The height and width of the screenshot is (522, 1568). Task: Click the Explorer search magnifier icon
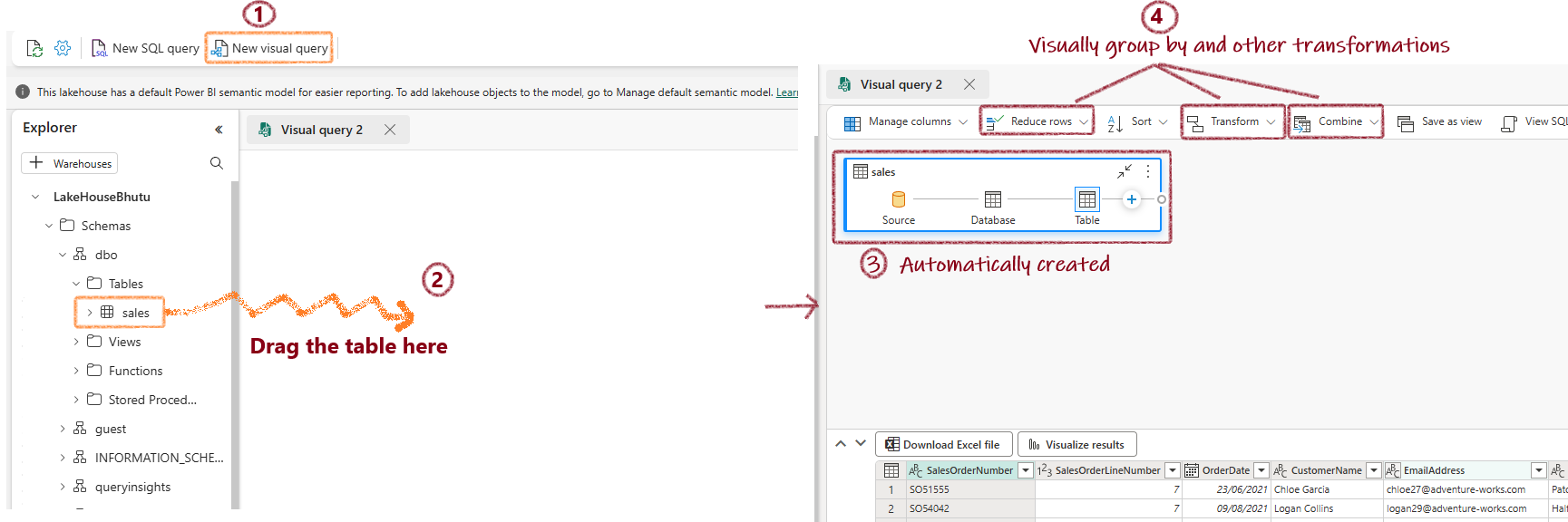[217, 163]
